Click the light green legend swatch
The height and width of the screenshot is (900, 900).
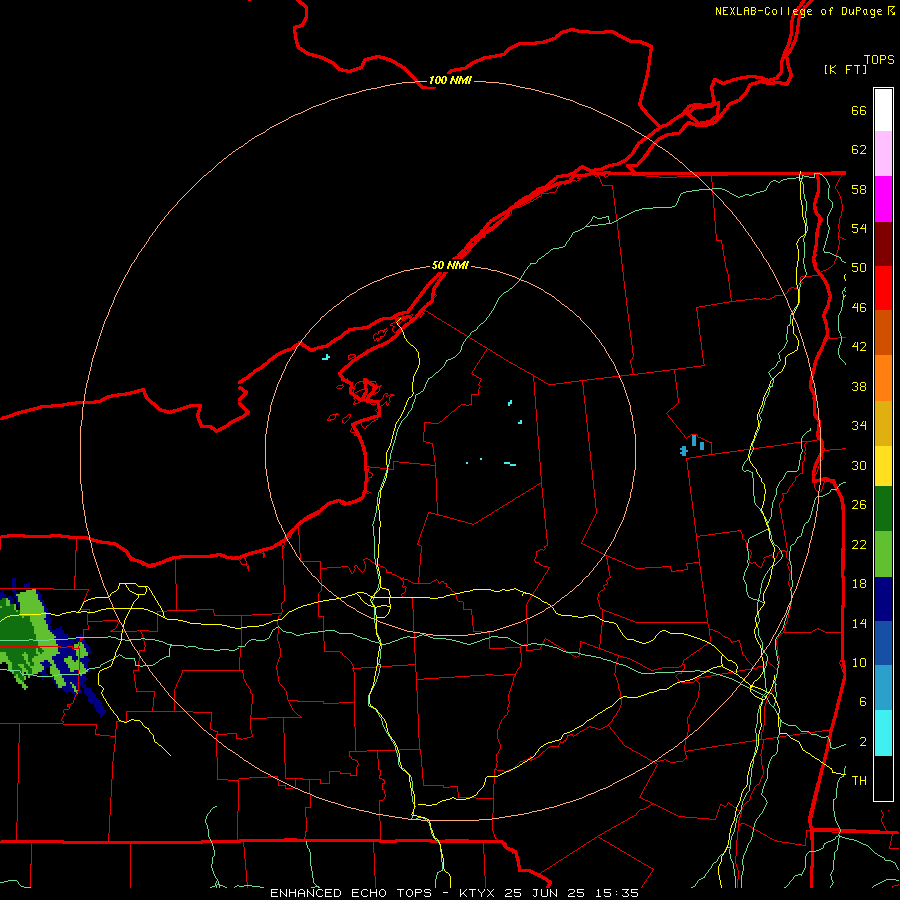[883, 554]
